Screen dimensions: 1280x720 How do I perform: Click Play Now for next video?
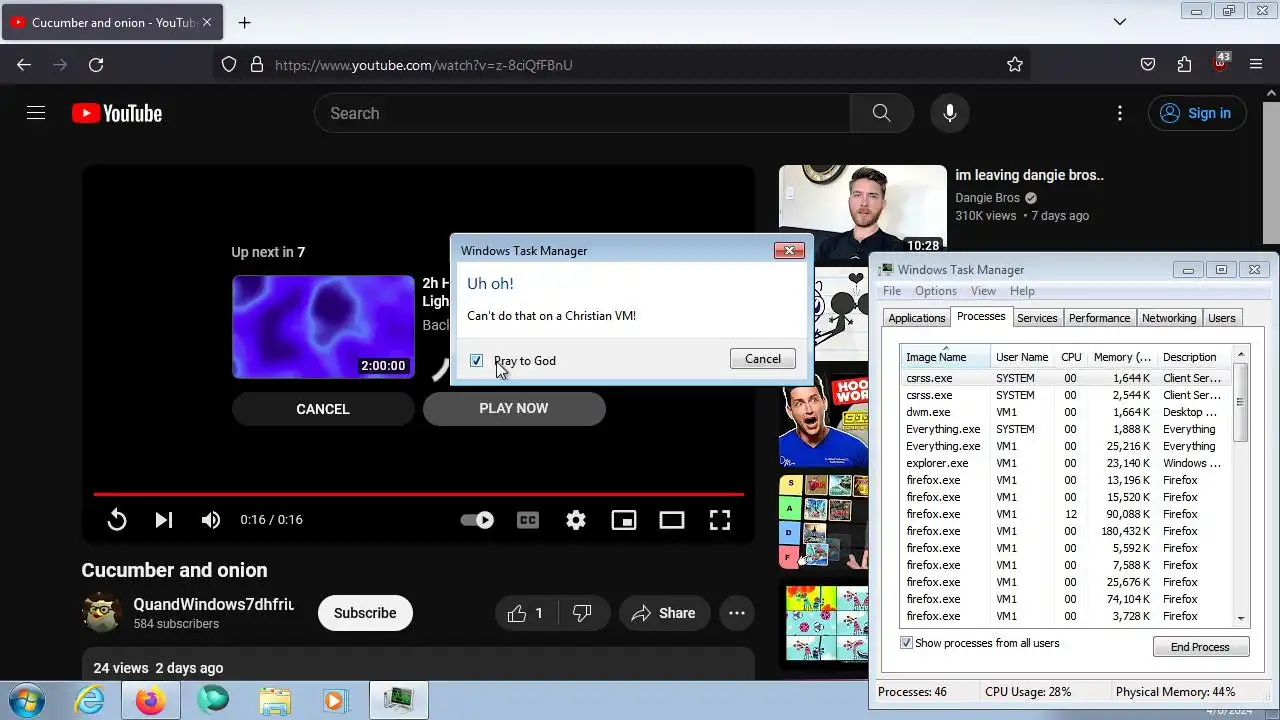(x=514, y=408)
